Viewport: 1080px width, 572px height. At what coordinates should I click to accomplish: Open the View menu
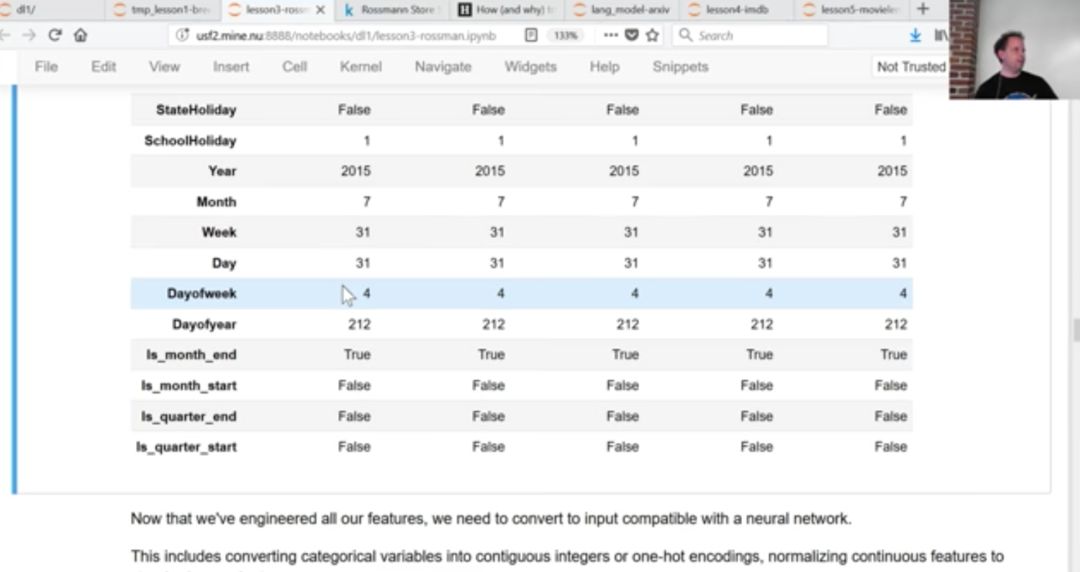coord(164,67)
